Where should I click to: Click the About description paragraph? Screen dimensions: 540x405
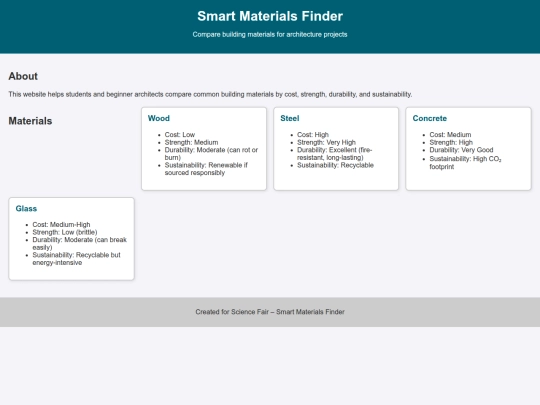pyautogui.click(x=210, y=94)
